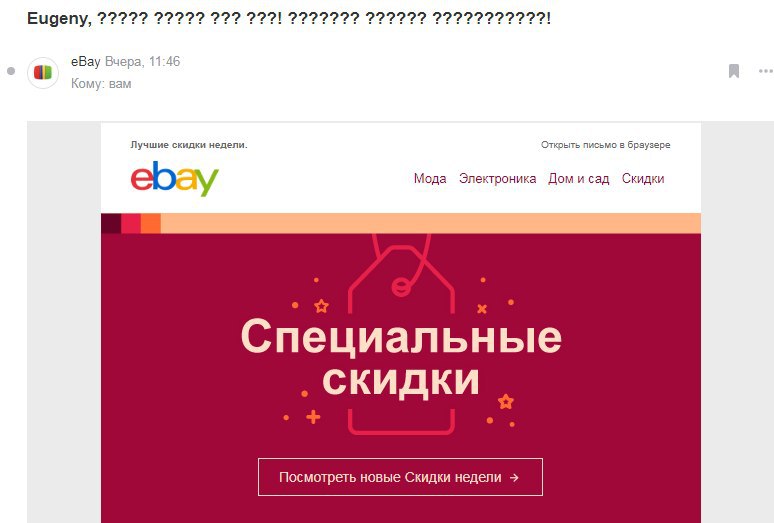Open the Мода category link
774x523 pixels.
point(430,179)
